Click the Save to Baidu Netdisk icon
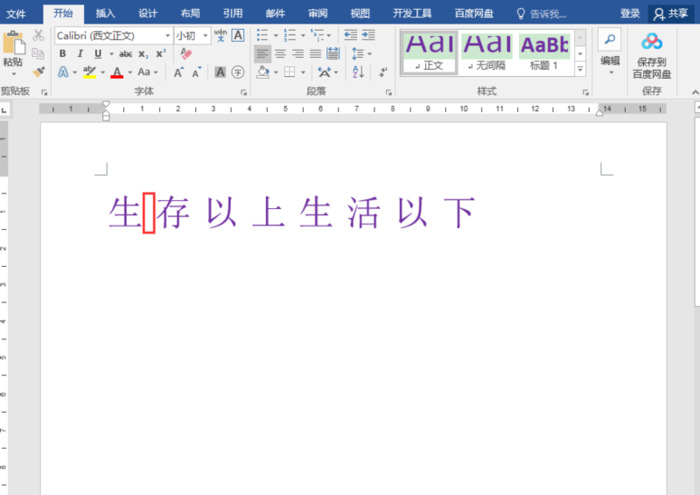This screenshot has width=700, height=495. (x=652, y=42)
